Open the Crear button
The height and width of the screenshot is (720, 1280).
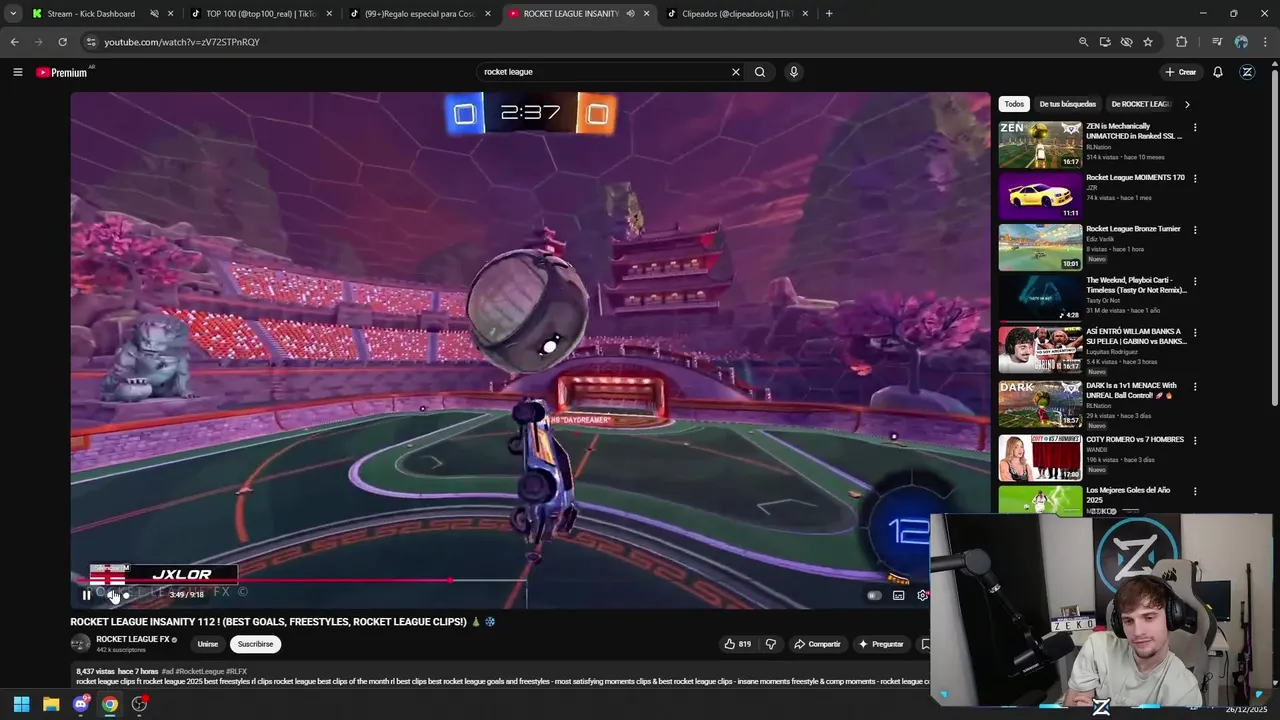[x=1180, y=72]
